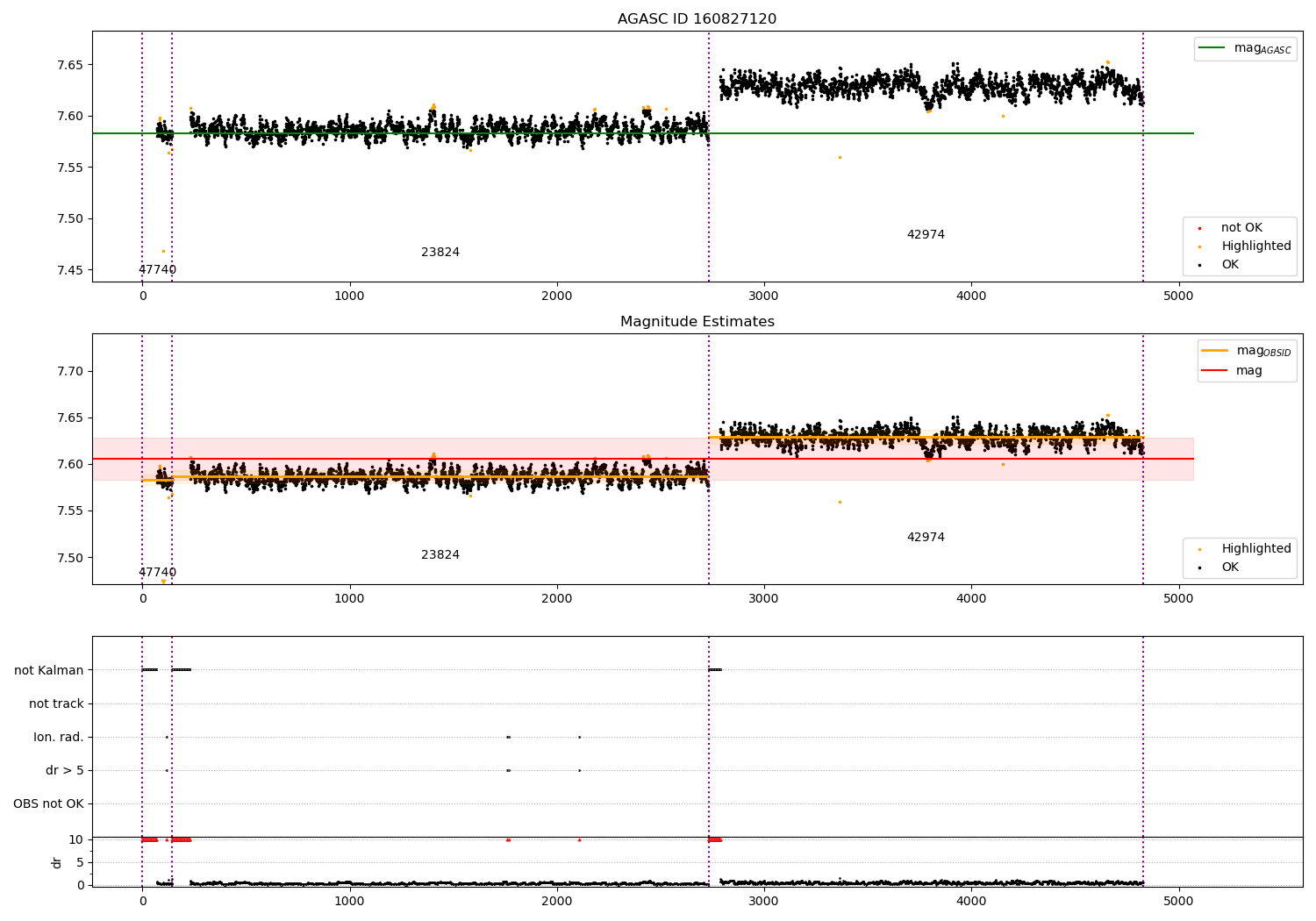The height and width of the screenshot is (921, 1316).
Task: Click the '5000' x-tick under the bottom plot
Action: (x=1178, y=902)
